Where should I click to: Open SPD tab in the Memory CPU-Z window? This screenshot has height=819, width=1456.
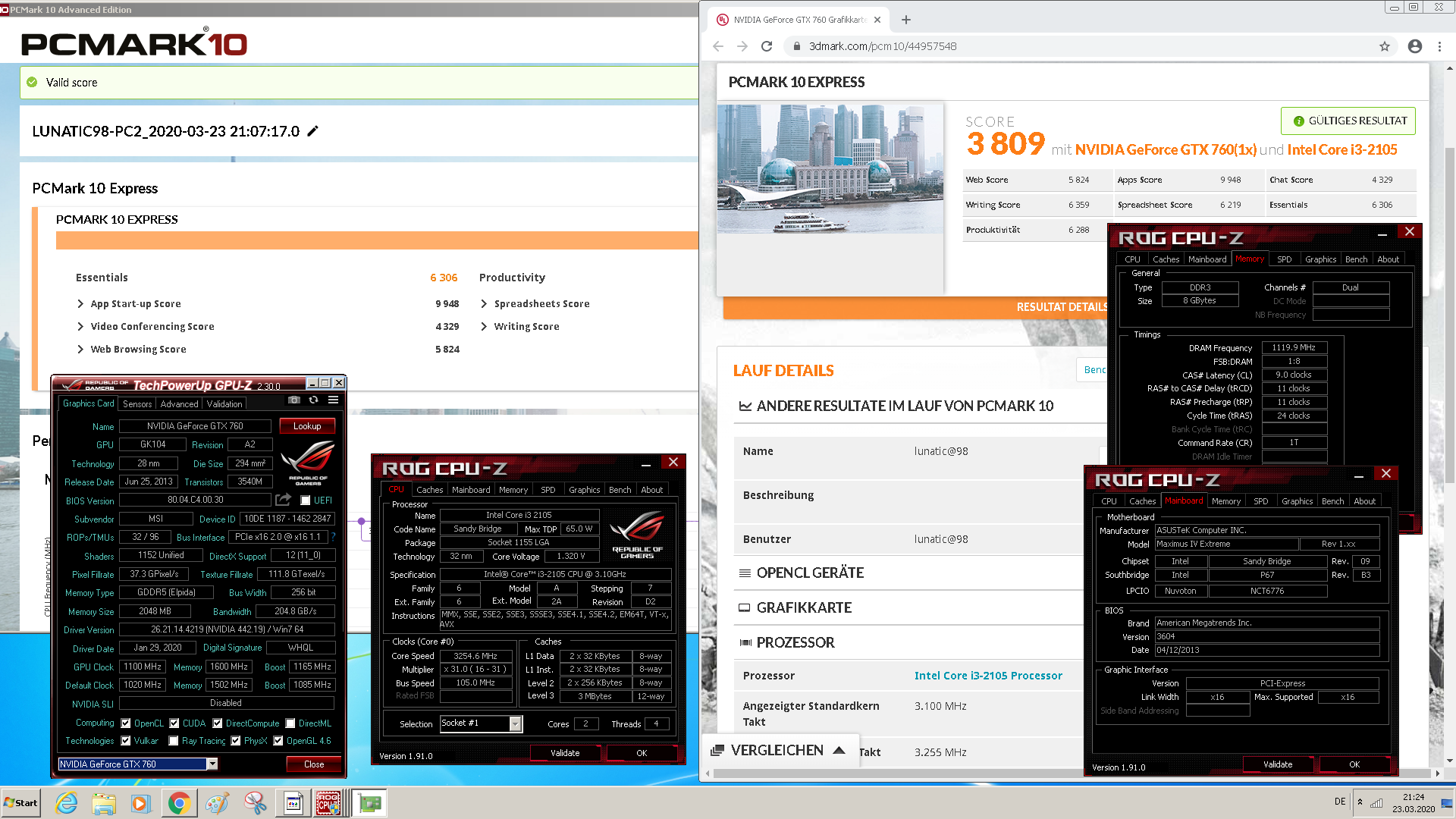click(1284, 259)
